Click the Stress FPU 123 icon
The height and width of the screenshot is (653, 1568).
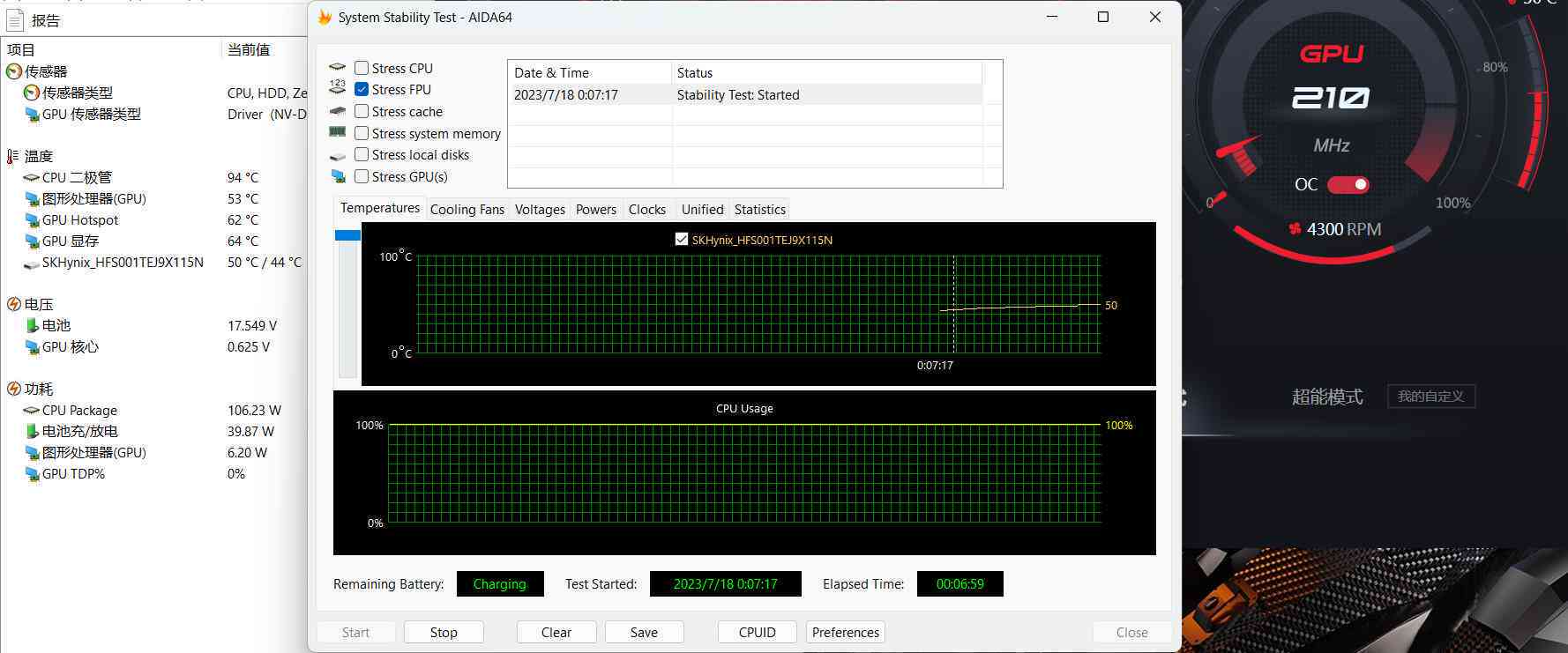(337, 87)
